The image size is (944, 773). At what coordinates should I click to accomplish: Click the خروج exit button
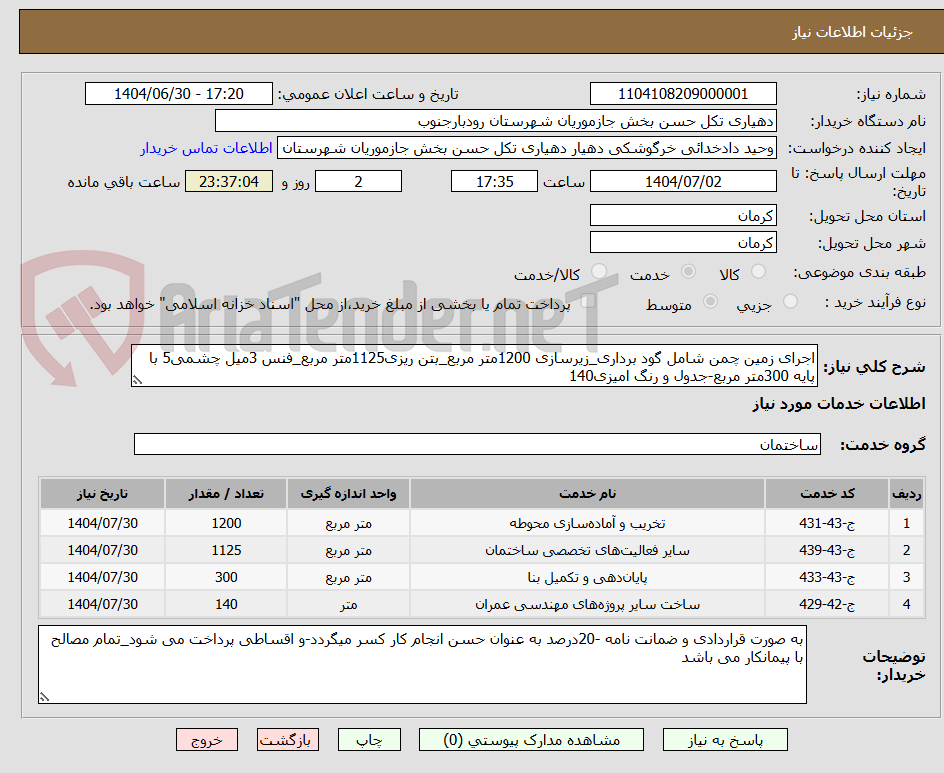tap(207, 740)
